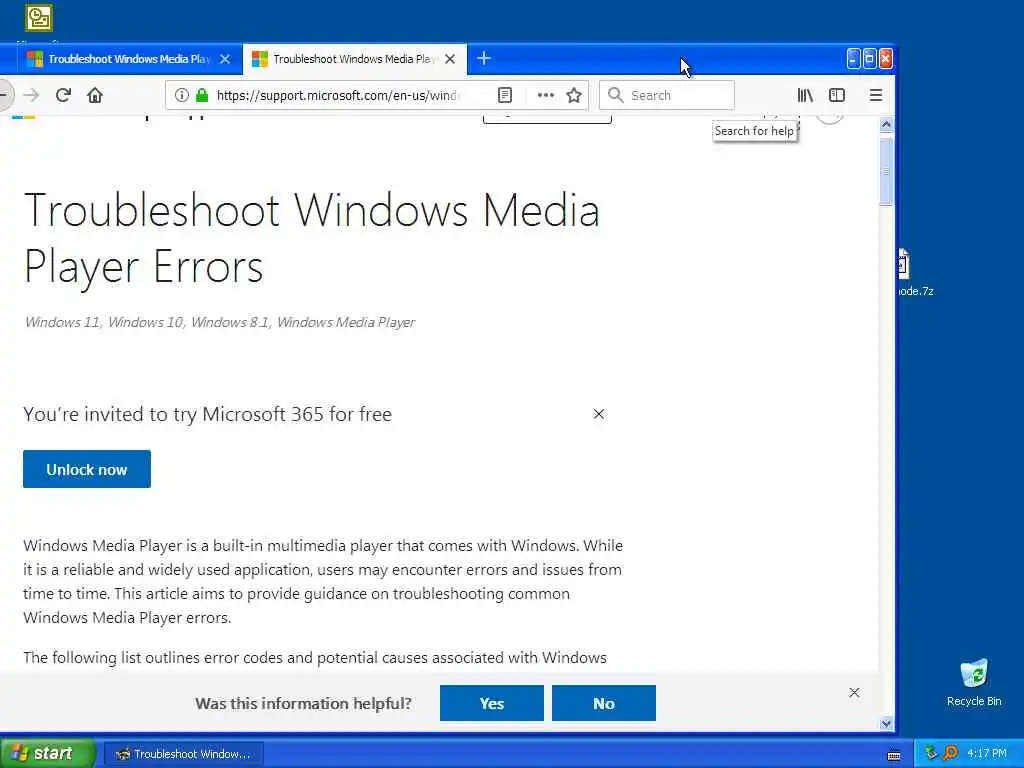Click the green secure connection padlock
This screenshot has width=1024, height=768.
(x=202, y=95)
